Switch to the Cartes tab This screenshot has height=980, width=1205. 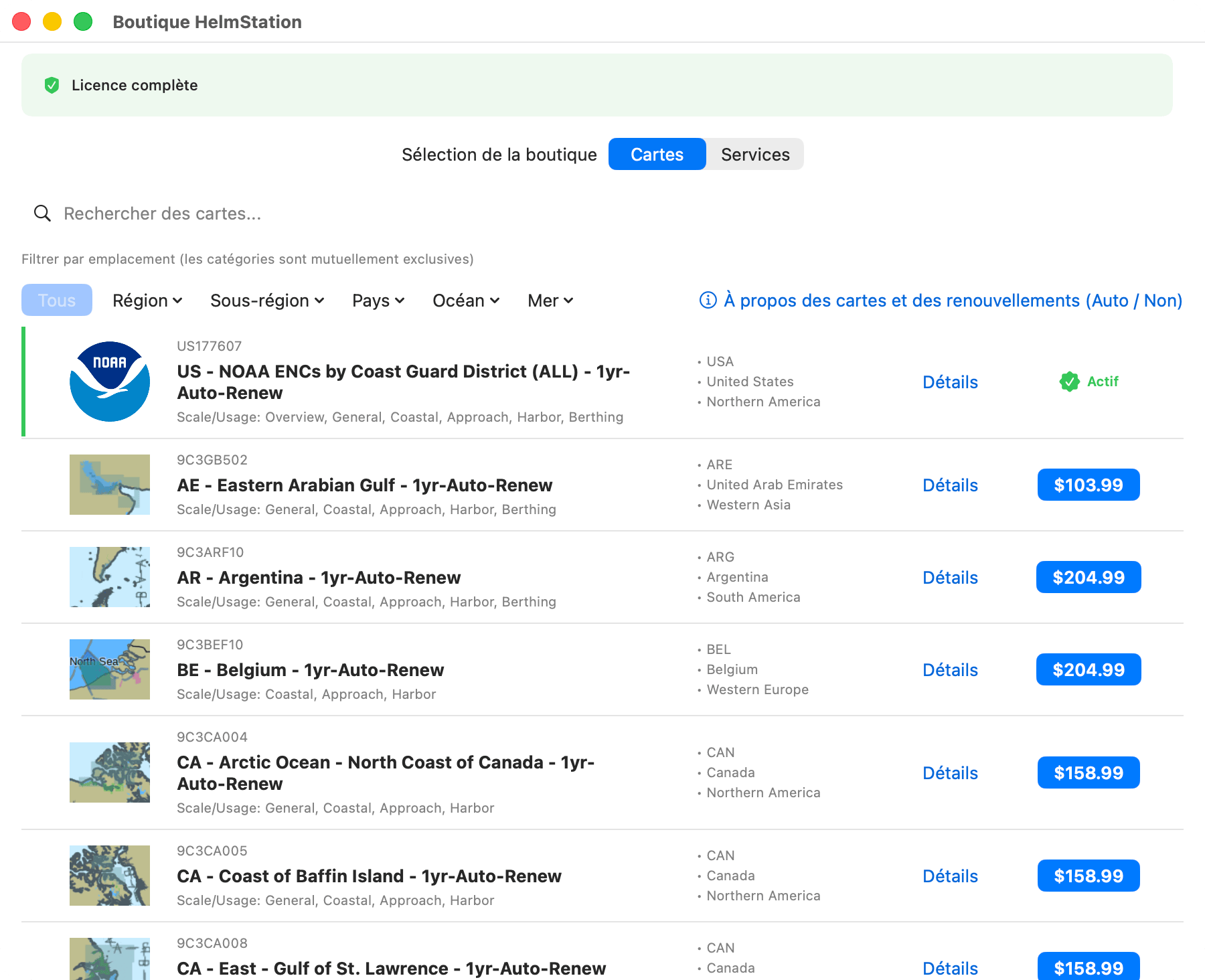coord(657,154)
